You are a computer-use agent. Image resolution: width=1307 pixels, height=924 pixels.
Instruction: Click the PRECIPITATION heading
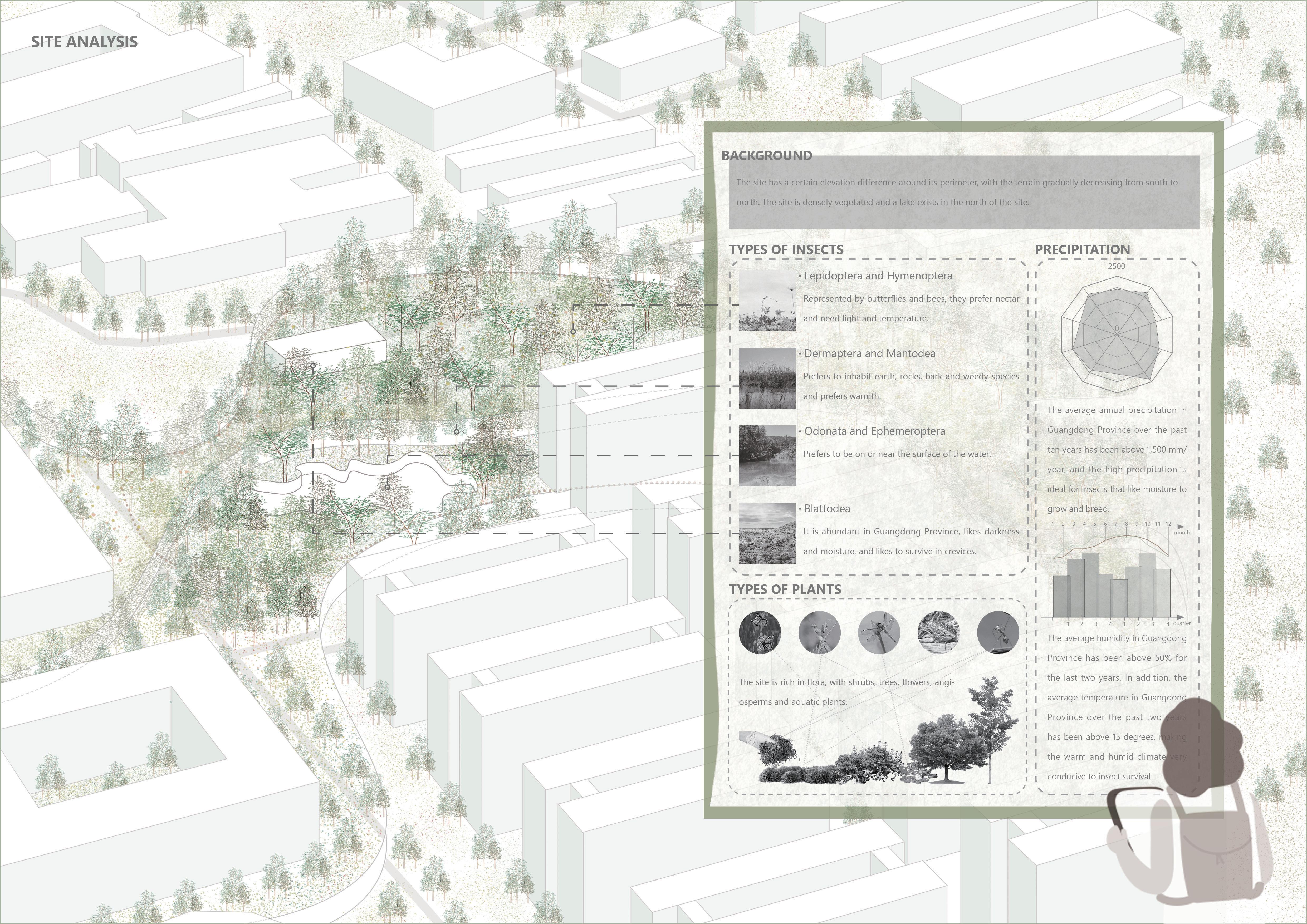pos(1082,249)
